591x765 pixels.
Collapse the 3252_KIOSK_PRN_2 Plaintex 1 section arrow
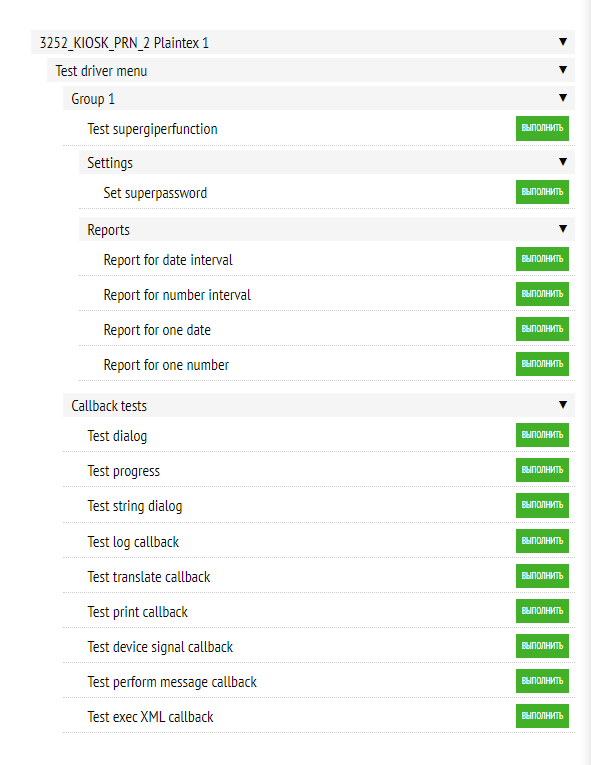click(x=563, y=42)
